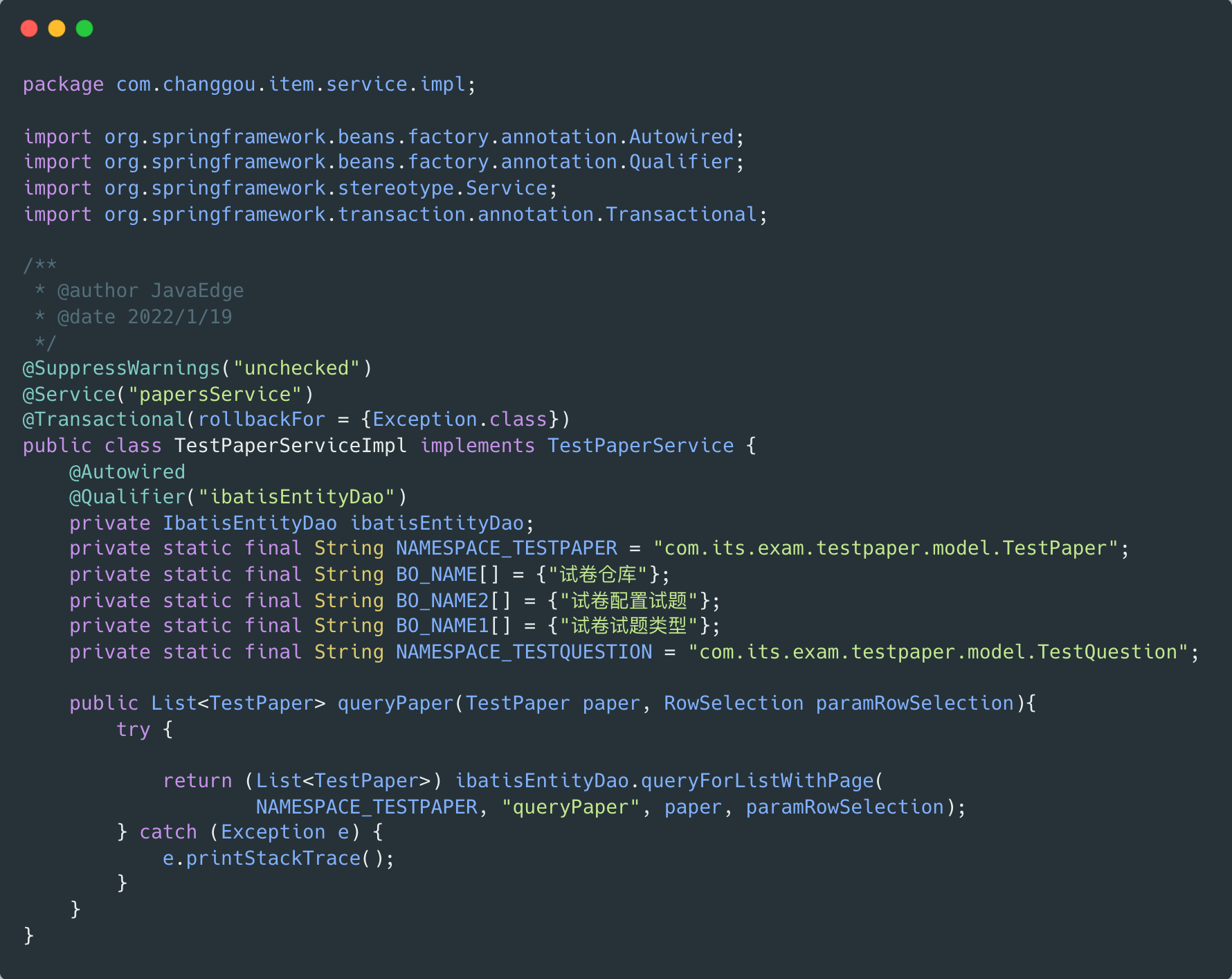
Task: Click the e.printStackTrace() statement
Action: 278,859
